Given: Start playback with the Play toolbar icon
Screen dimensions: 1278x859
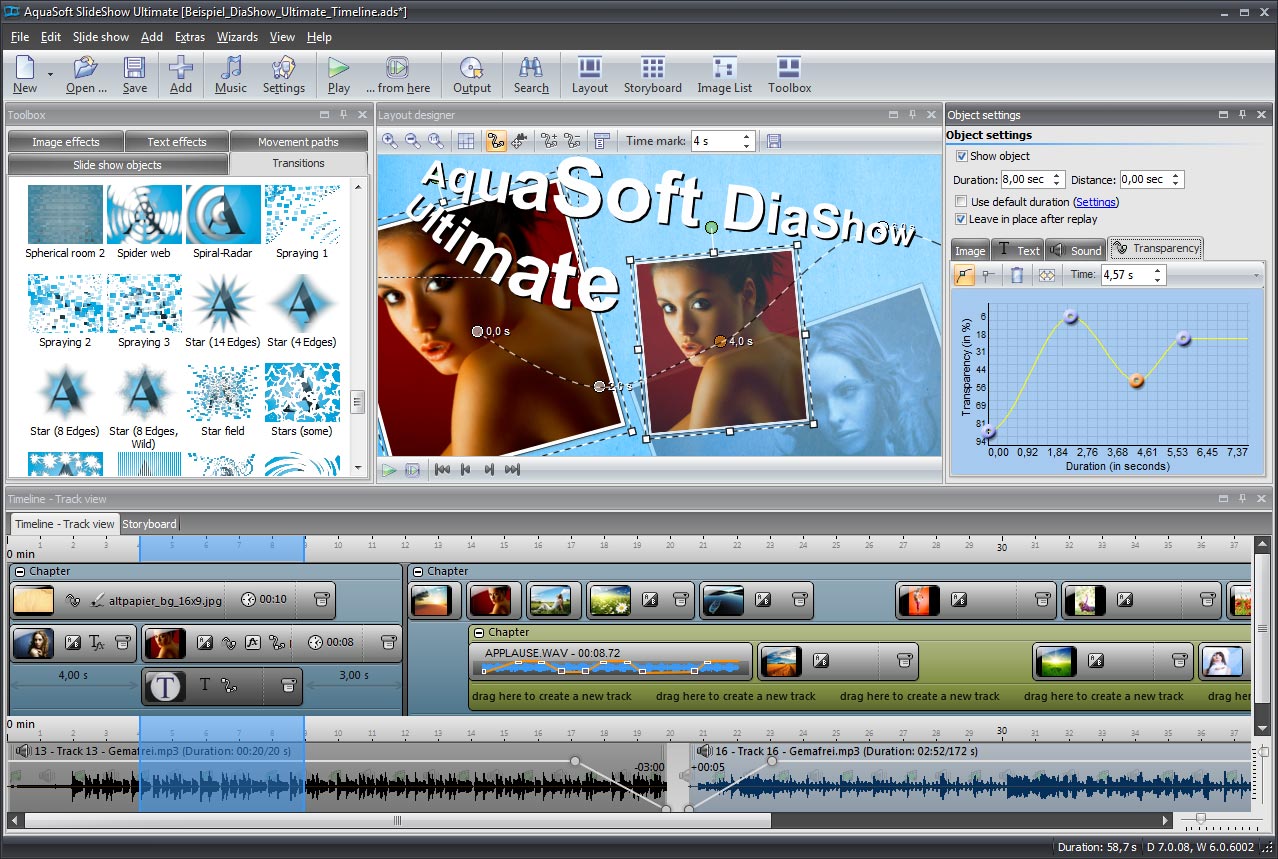Looking at the screenshot, I should [339, 68].
